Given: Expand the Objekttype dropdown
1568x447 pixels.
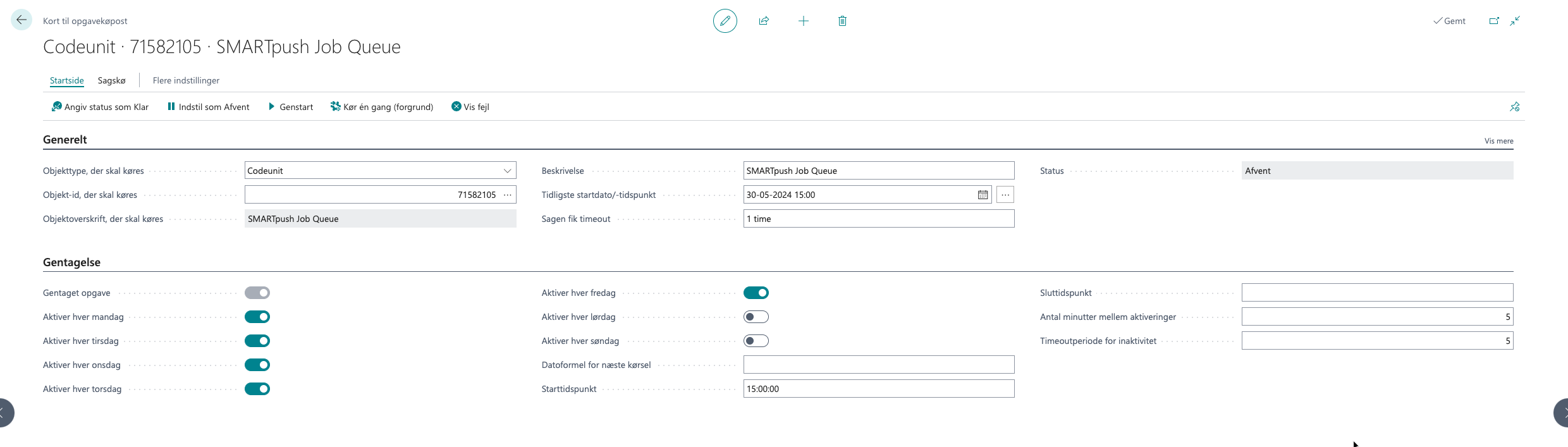Looking at the screenshot, I should pos(507,171).
